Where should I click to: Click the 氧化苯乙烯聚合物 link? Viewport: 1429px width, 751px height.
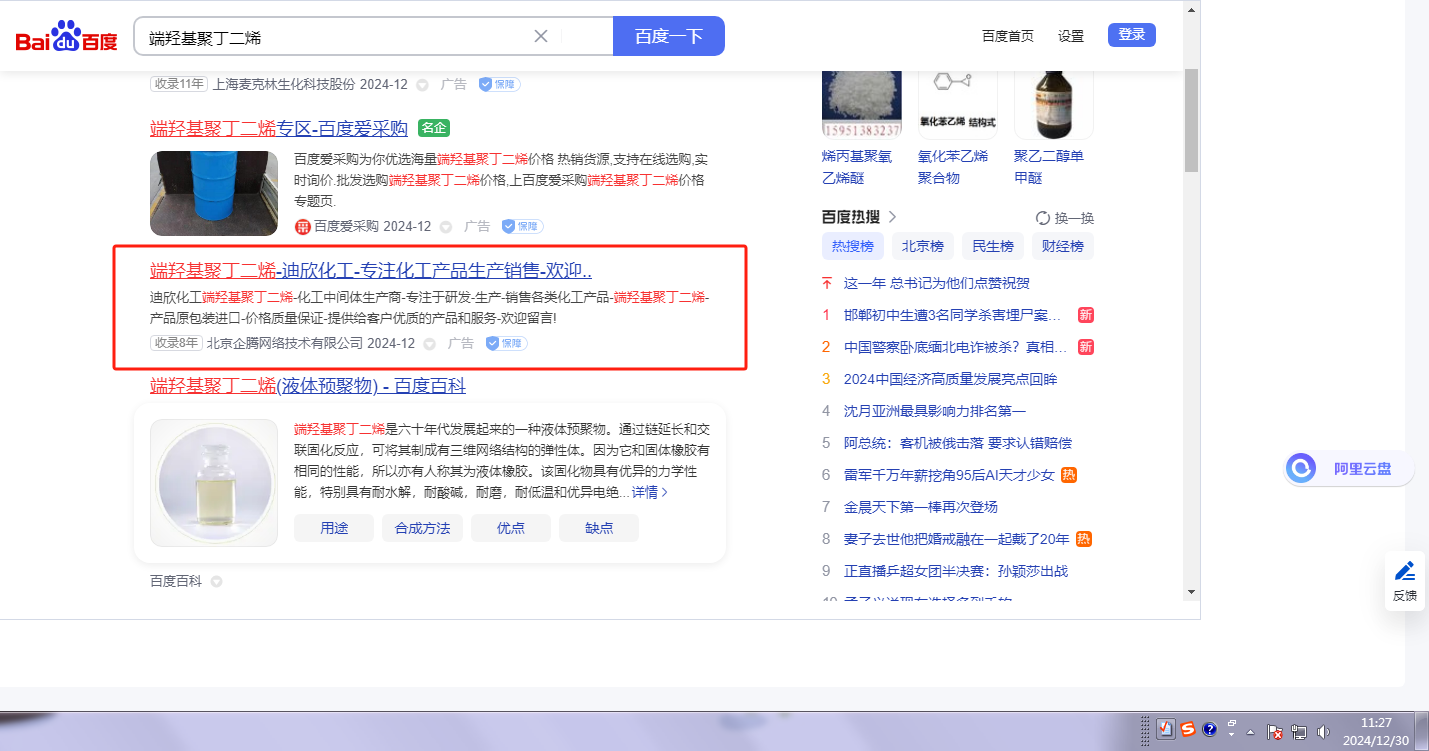953,167
